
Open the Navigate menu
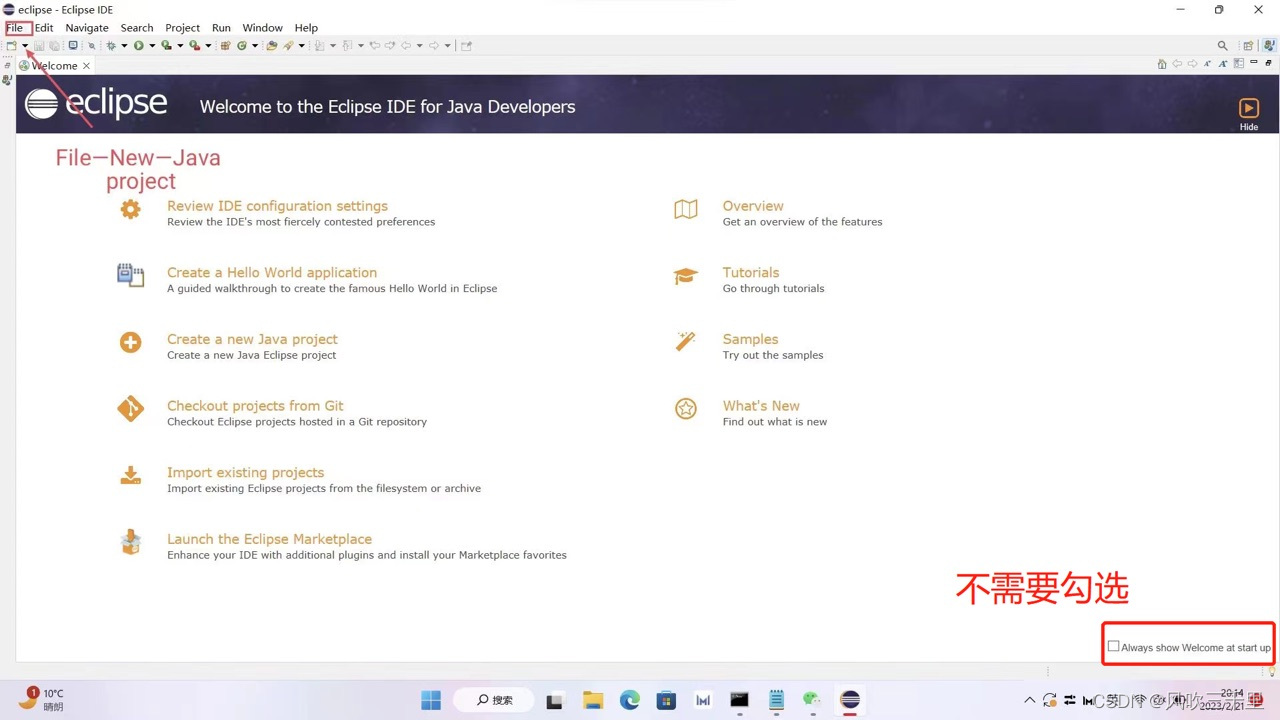pyautogui.click(x=87, y=28)
